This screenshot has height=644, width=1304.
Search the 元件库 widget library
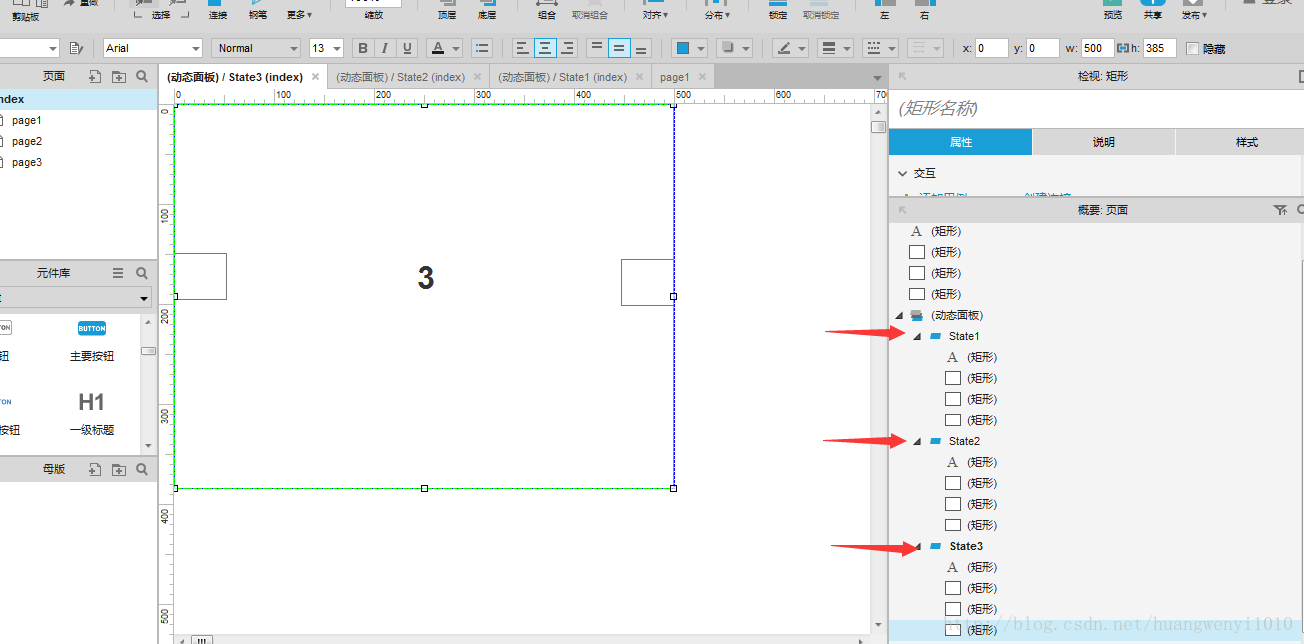click(142, 273)
